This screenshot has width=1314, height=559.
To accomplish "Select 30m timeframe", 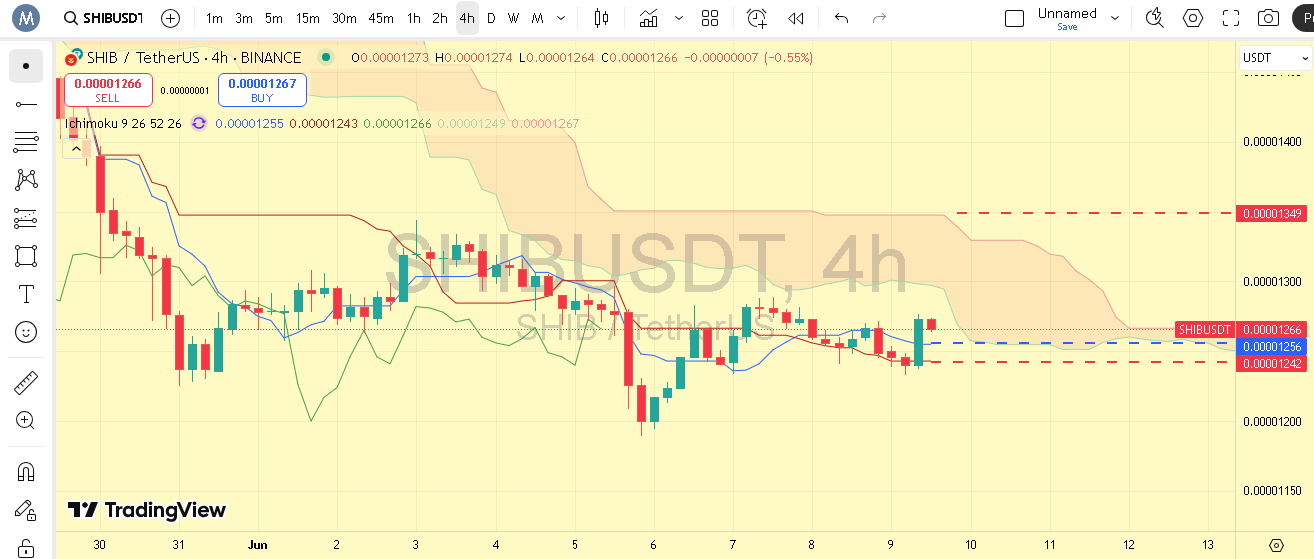I will point(344,18).
